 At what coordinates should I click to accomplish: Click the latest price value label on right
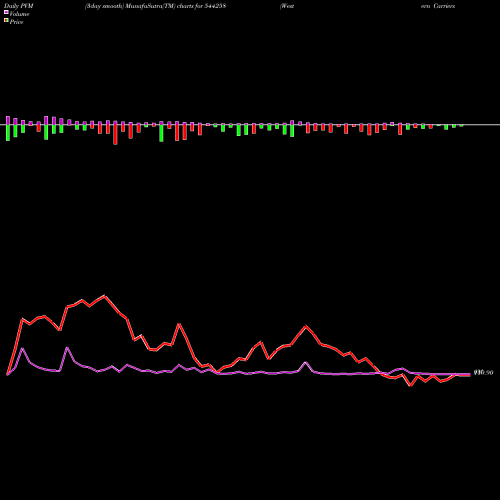pyautogui.click(x=483, y=373)
